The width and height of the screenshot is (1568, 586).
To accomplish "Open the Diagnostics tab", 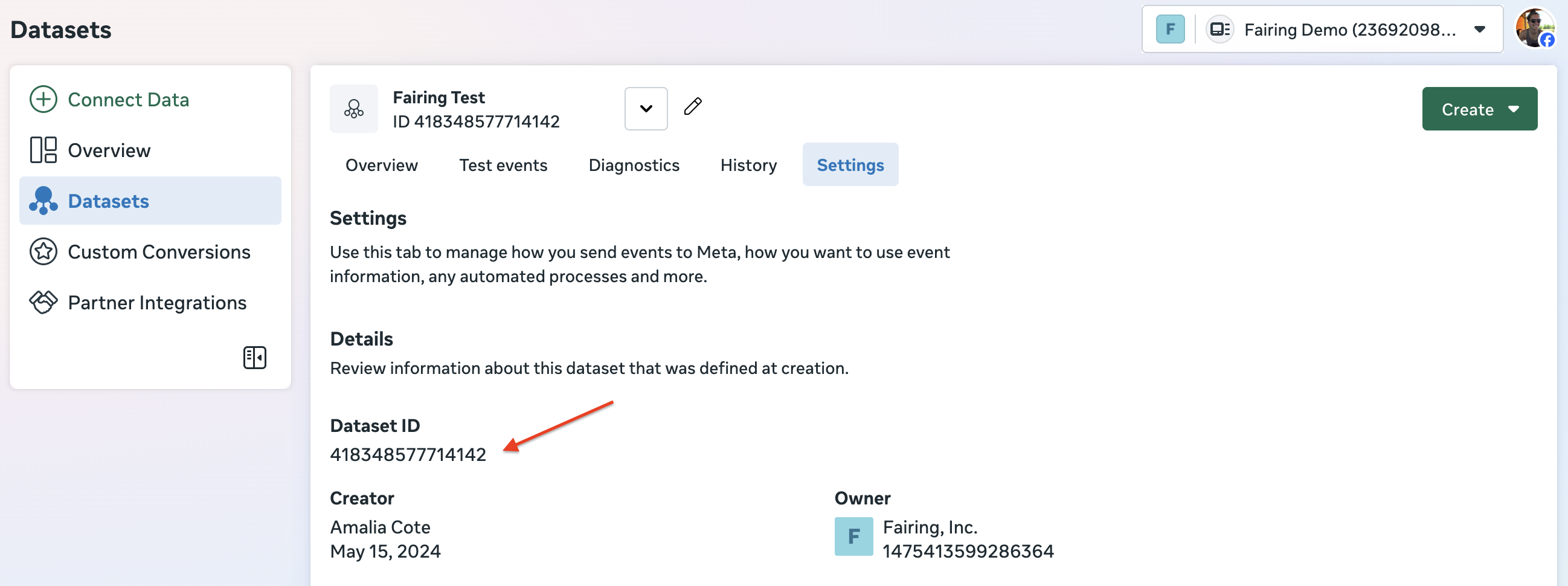I will pos(634,165).
